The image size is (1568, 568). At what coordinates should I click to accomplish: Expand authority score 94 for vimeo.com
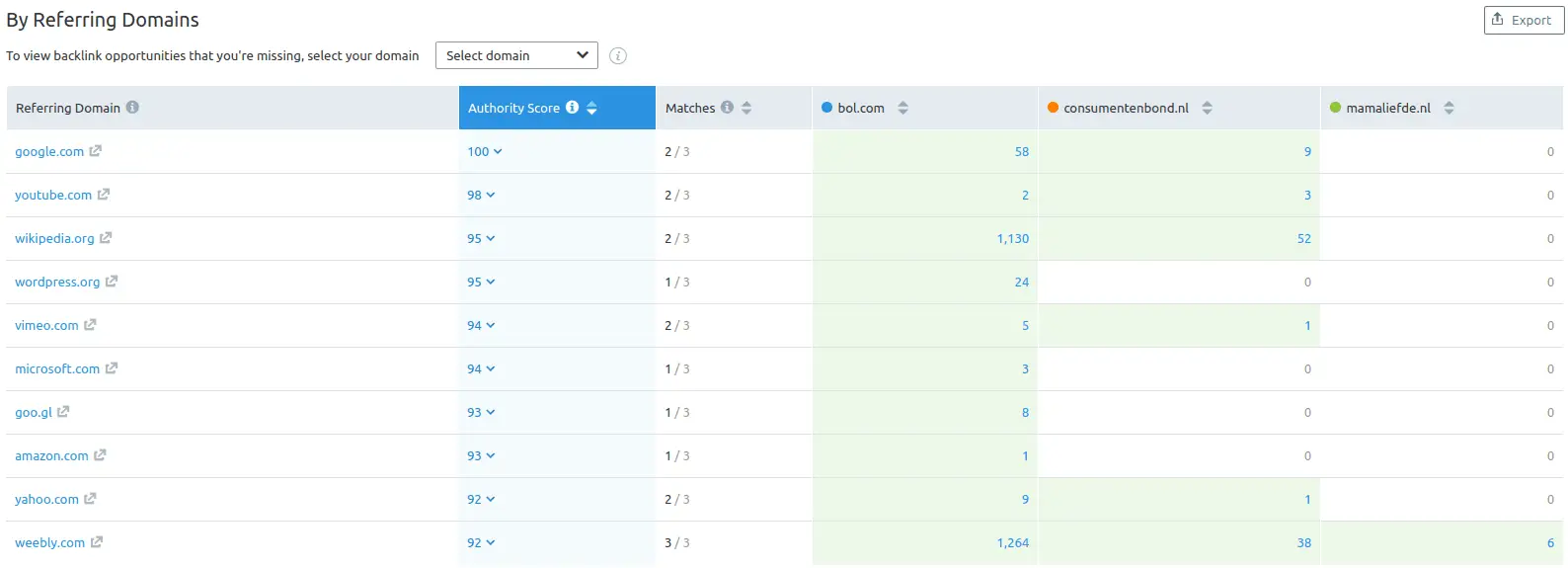tap(481, 325)
